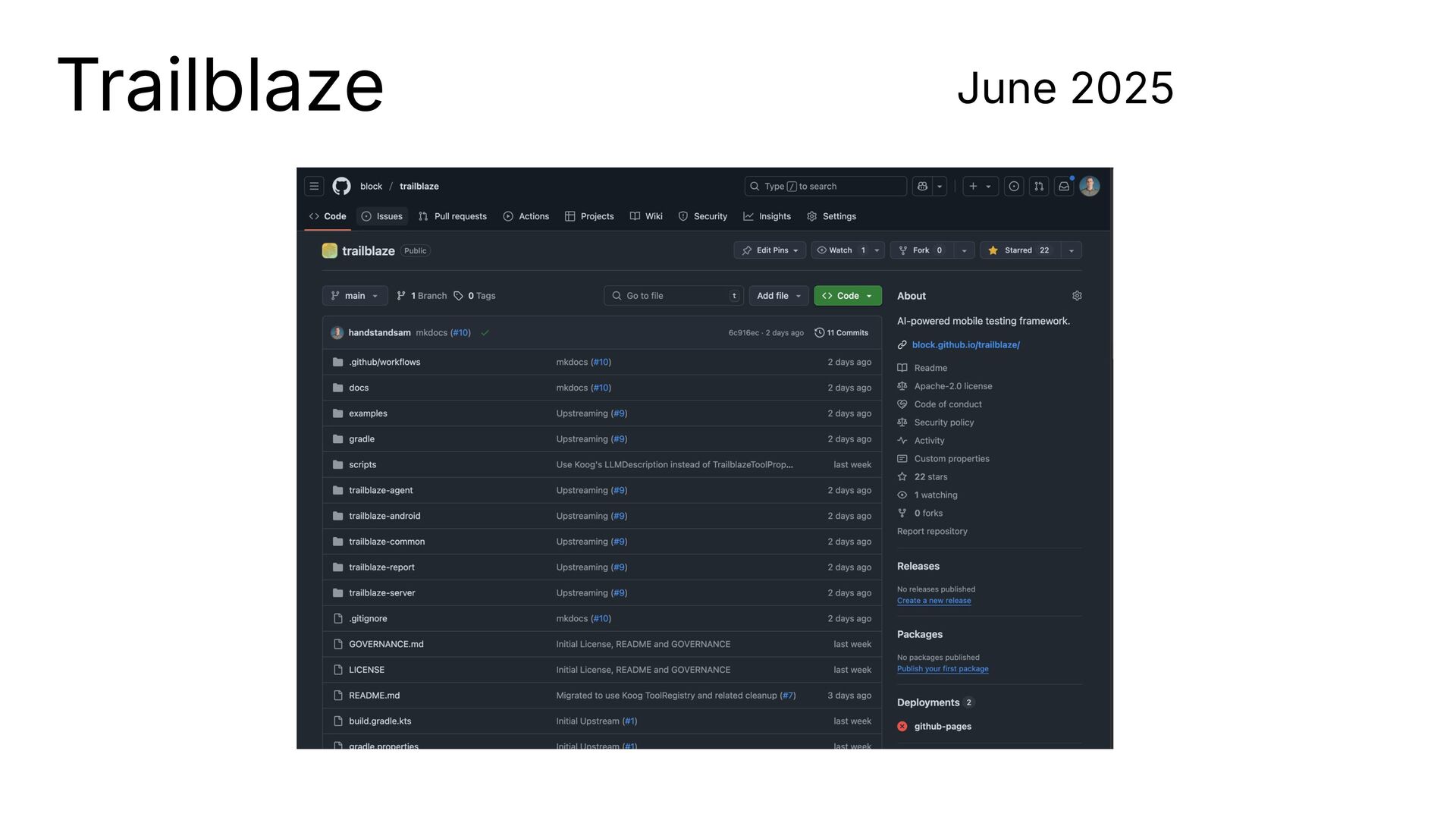
Task: Open the About settings gear icon
Action: (x=1077, y=296)
